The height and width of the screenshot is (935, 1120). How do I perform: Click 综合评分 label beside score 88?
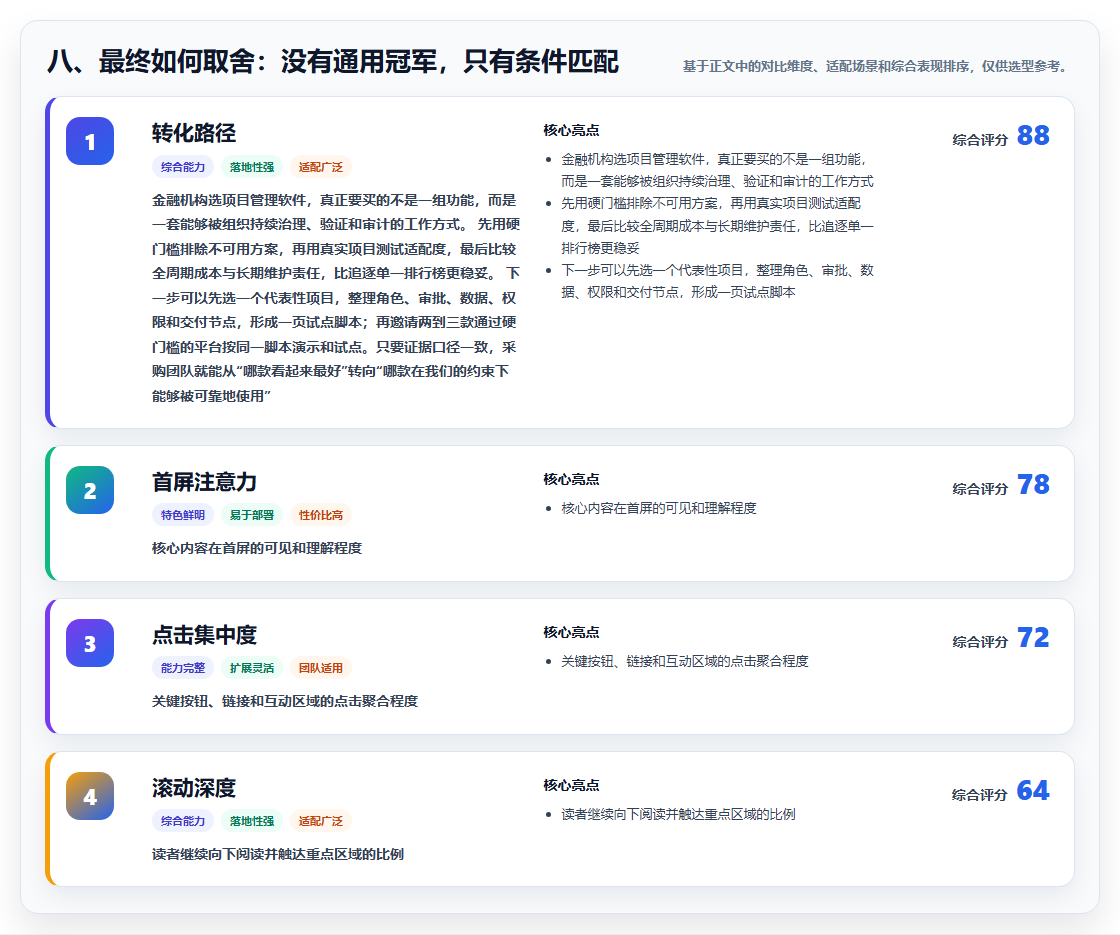980,140
